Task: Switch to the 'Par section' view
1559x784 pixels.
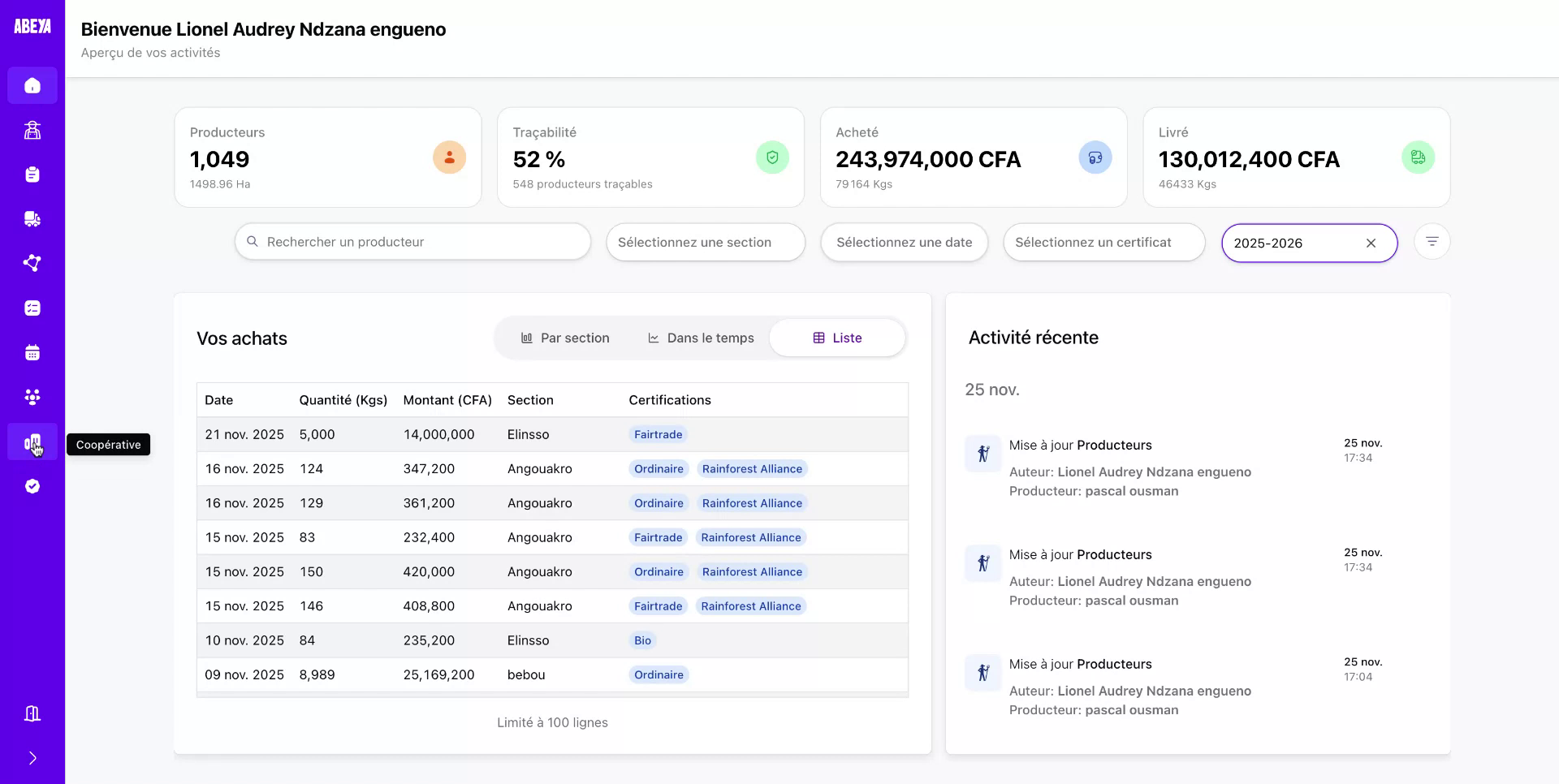Action: point(565,338)
